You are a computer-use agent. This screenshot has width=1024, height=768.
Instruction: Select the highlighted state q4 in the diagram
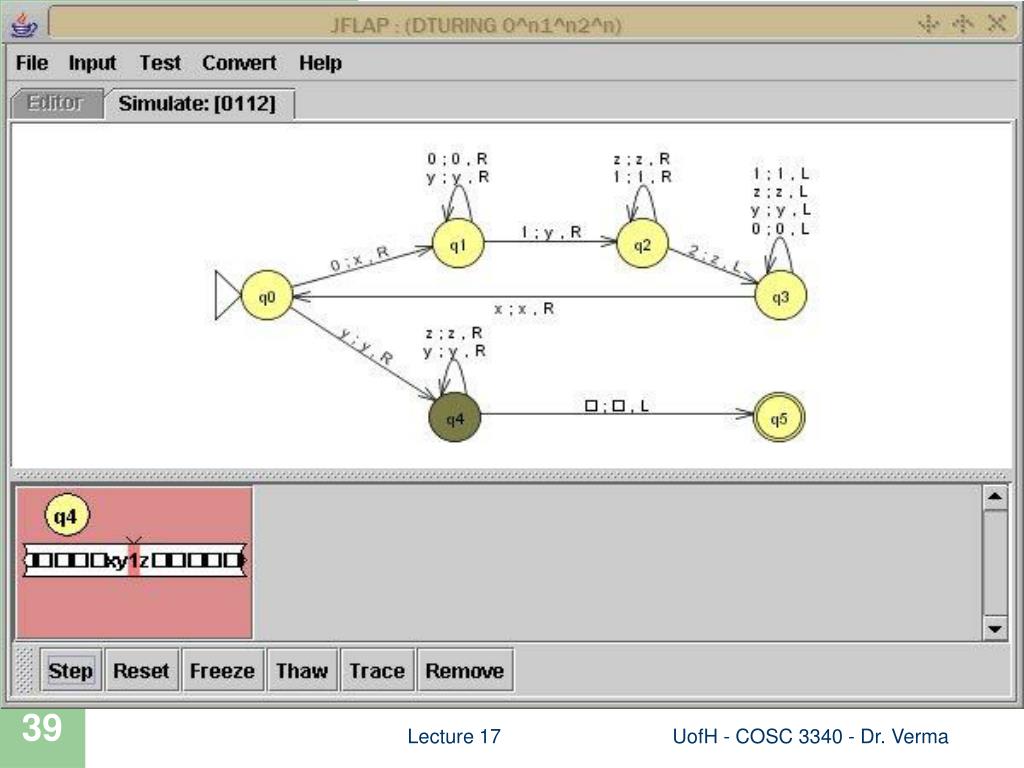click(x=455, y=418)
